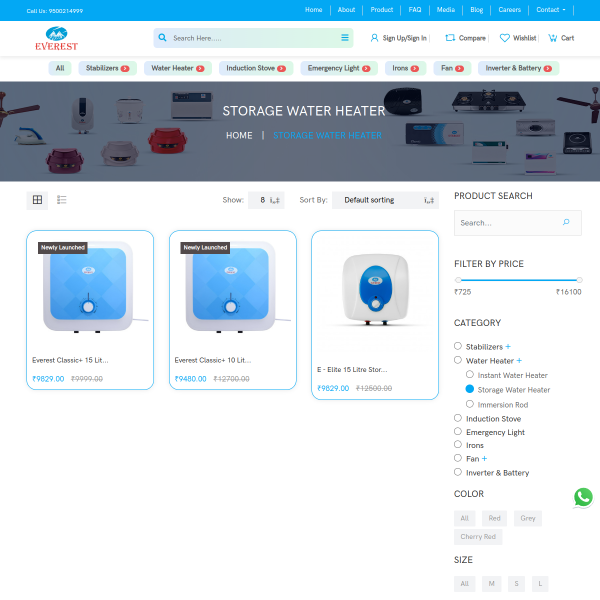Click the Compare arrows icon
Image resolution: width=600 pixels, height=600 pixels.
click(x=450, y=38)
